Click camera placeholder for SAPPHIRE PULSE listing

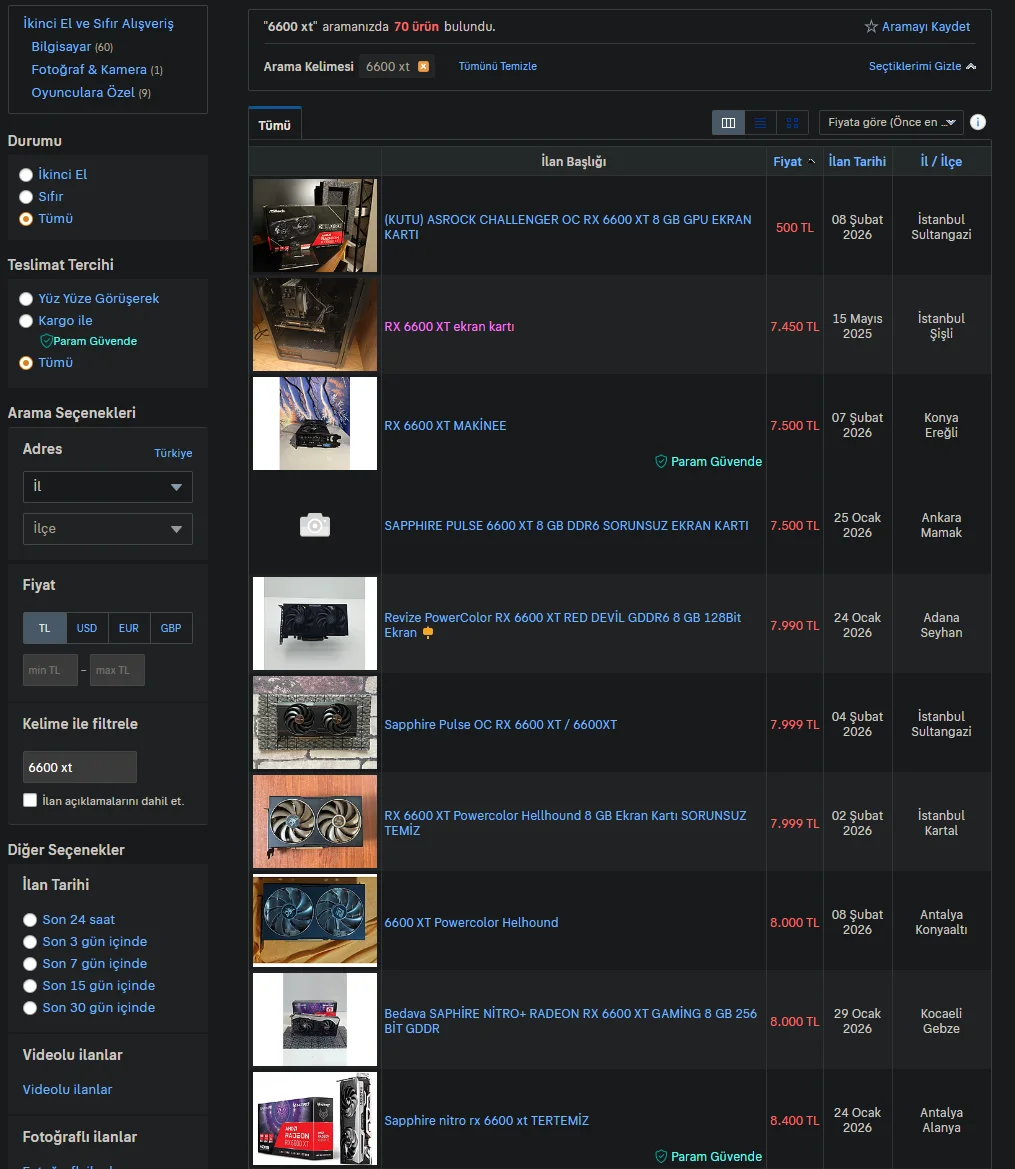click(x=315, y=525)
